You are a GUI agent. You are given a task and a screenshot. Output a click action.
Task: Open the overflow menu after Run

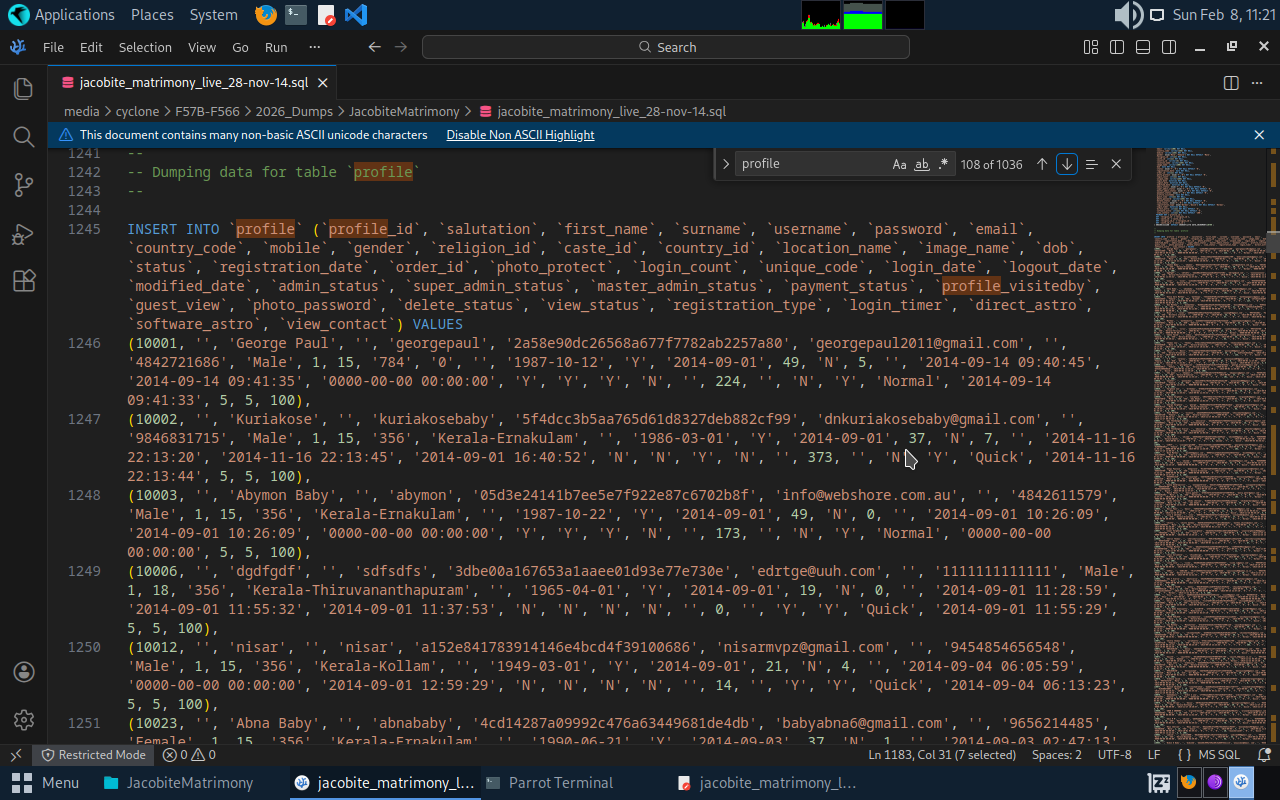(315, 47)
